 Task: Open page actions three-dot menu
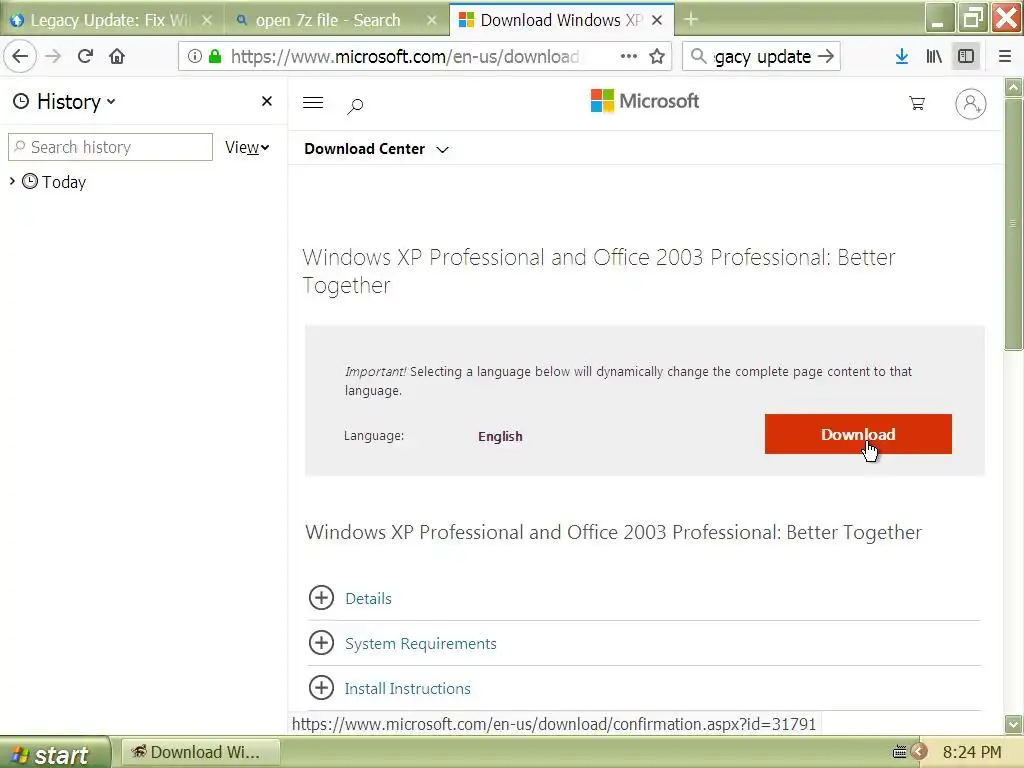click(629, 56)
